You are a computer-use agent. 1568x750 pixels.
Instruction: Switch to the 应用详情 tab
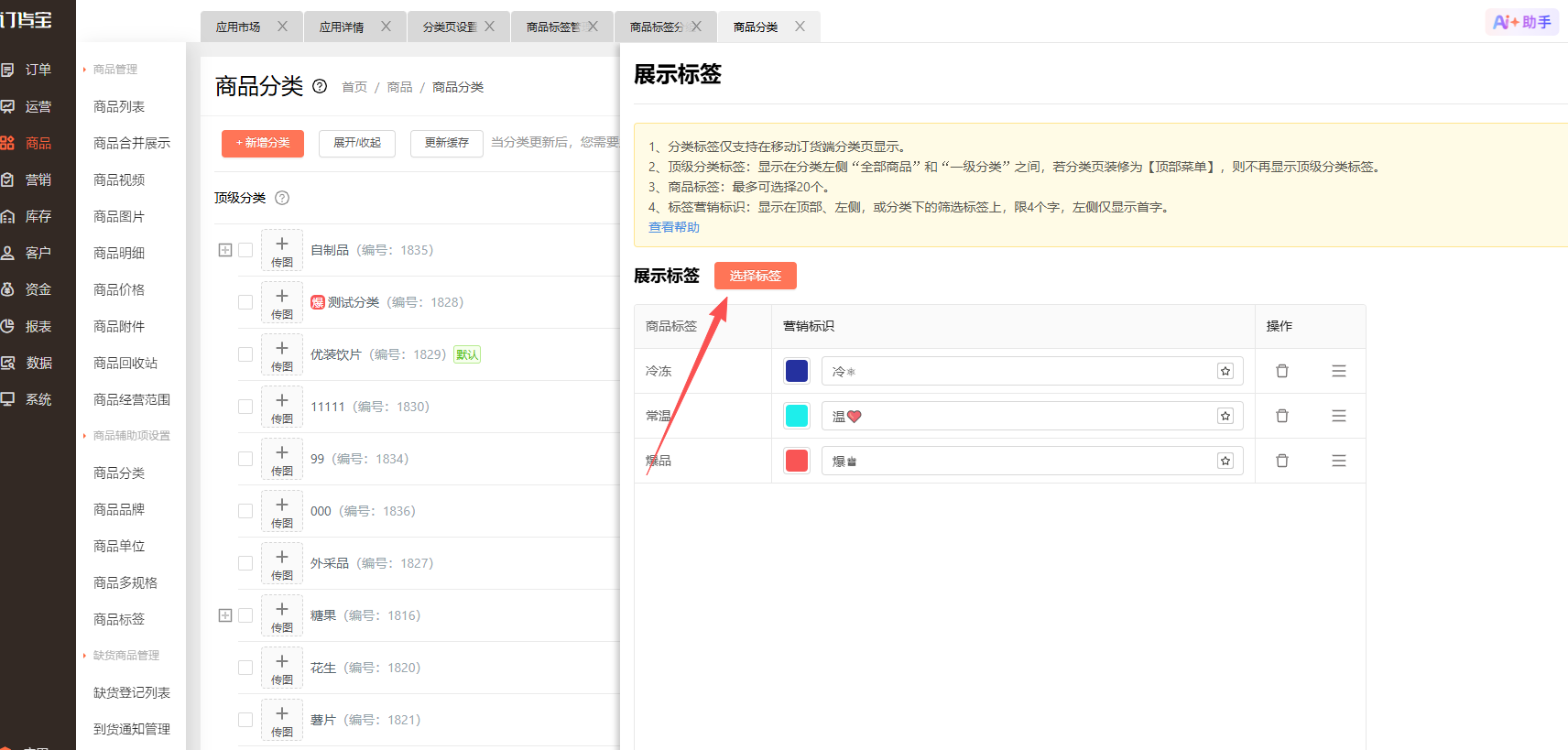tap(342, 27)
